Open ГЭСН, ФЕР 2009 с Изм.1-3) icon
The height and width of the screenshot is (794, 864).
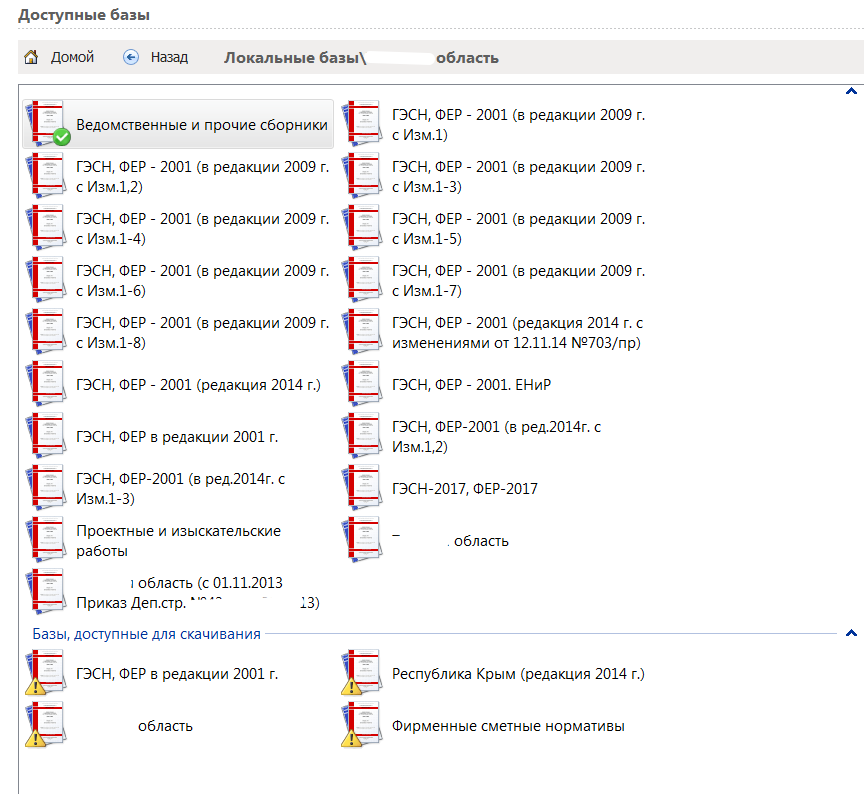click(362, 176)
